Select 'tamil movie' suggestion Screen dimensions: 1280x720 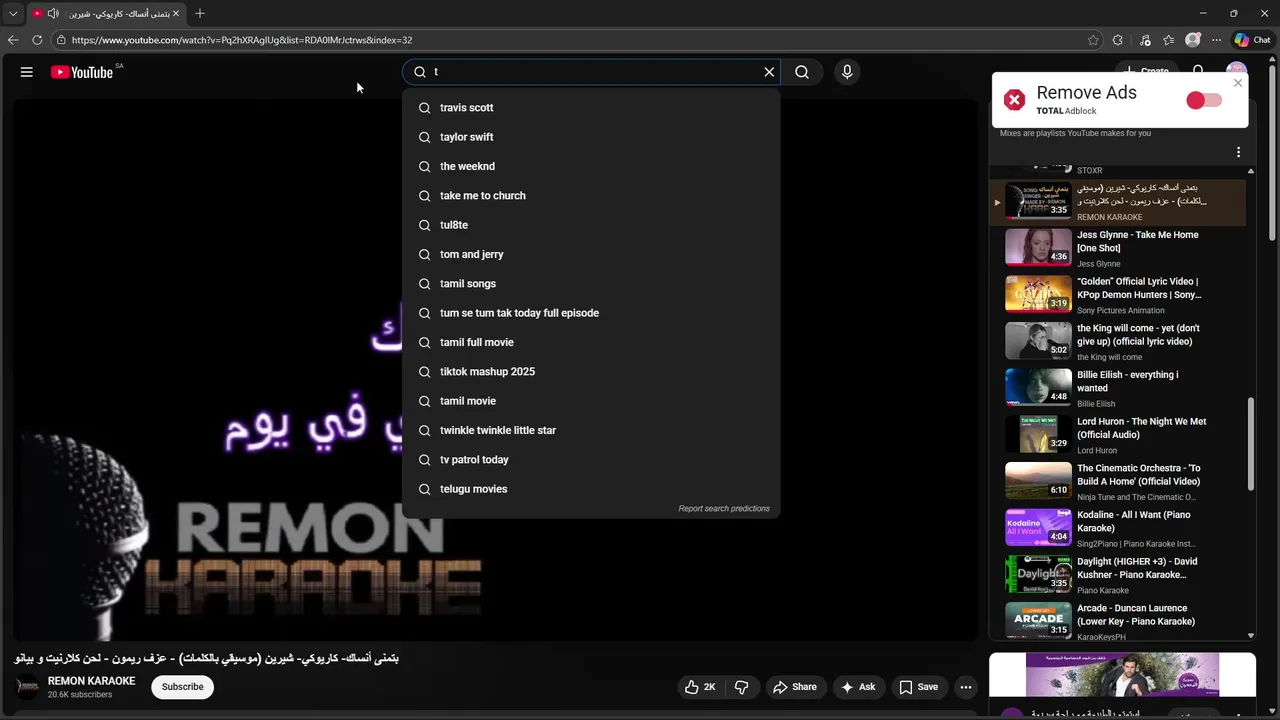click(590, 401)
